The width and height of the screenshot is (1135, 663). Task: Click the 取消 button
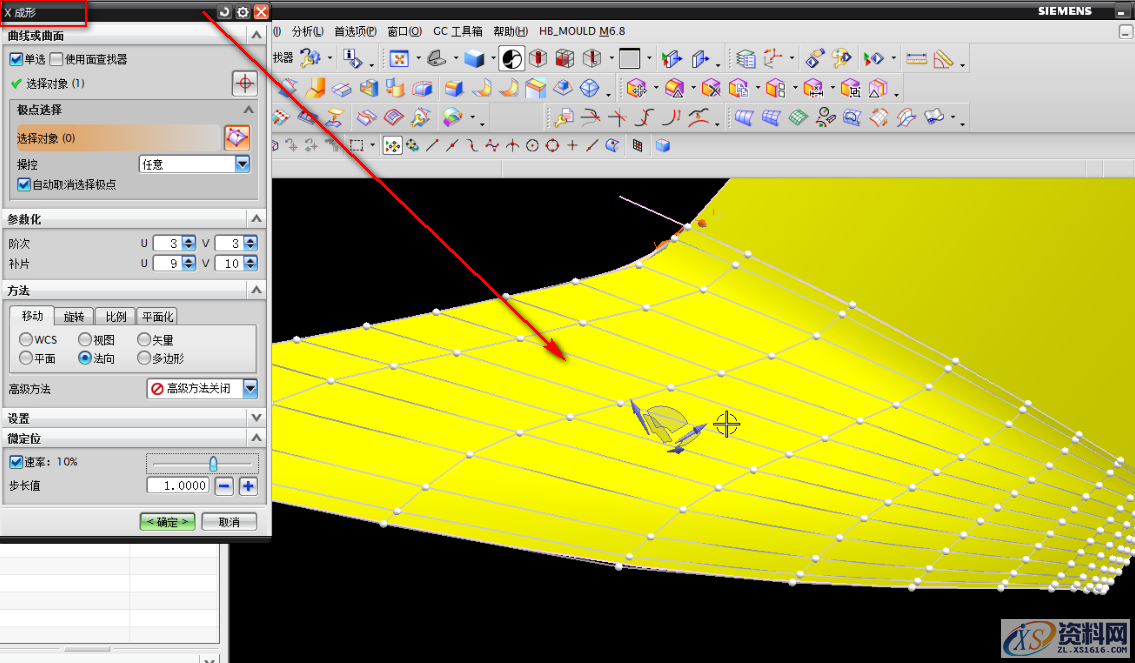229,522
